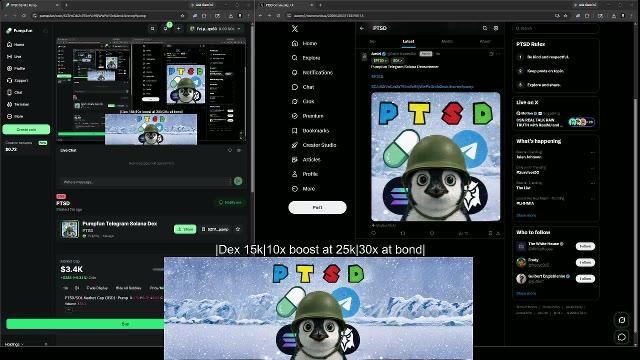Click the PTSD coin avatar thumbnail
Viewport: 640px width, 360px height.
pos(70,229)
